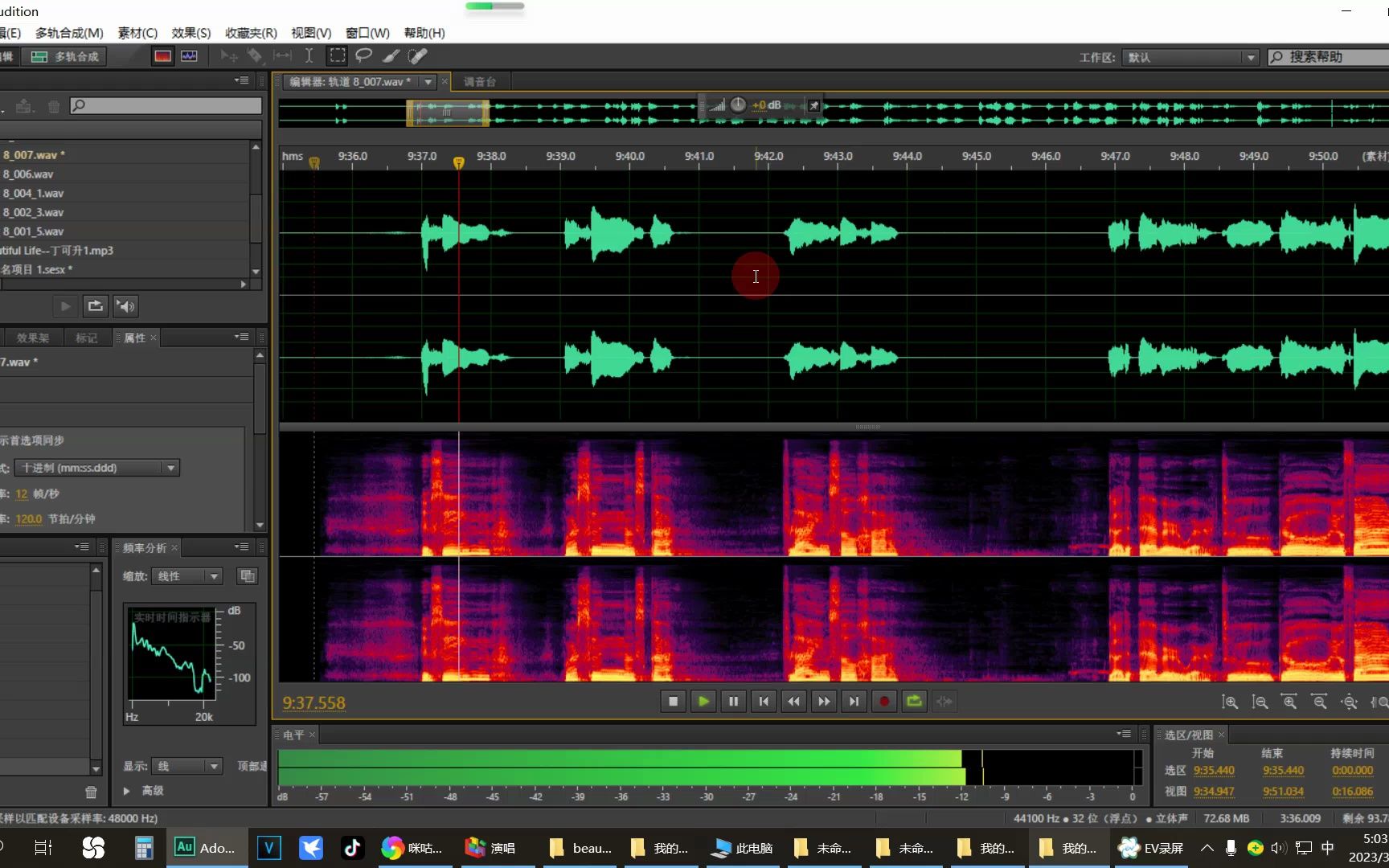Image resolution: width=1389 pixels, height=868 pixels.
Task: Click trash icon at bottom left panel
Action: pos(91,792)
